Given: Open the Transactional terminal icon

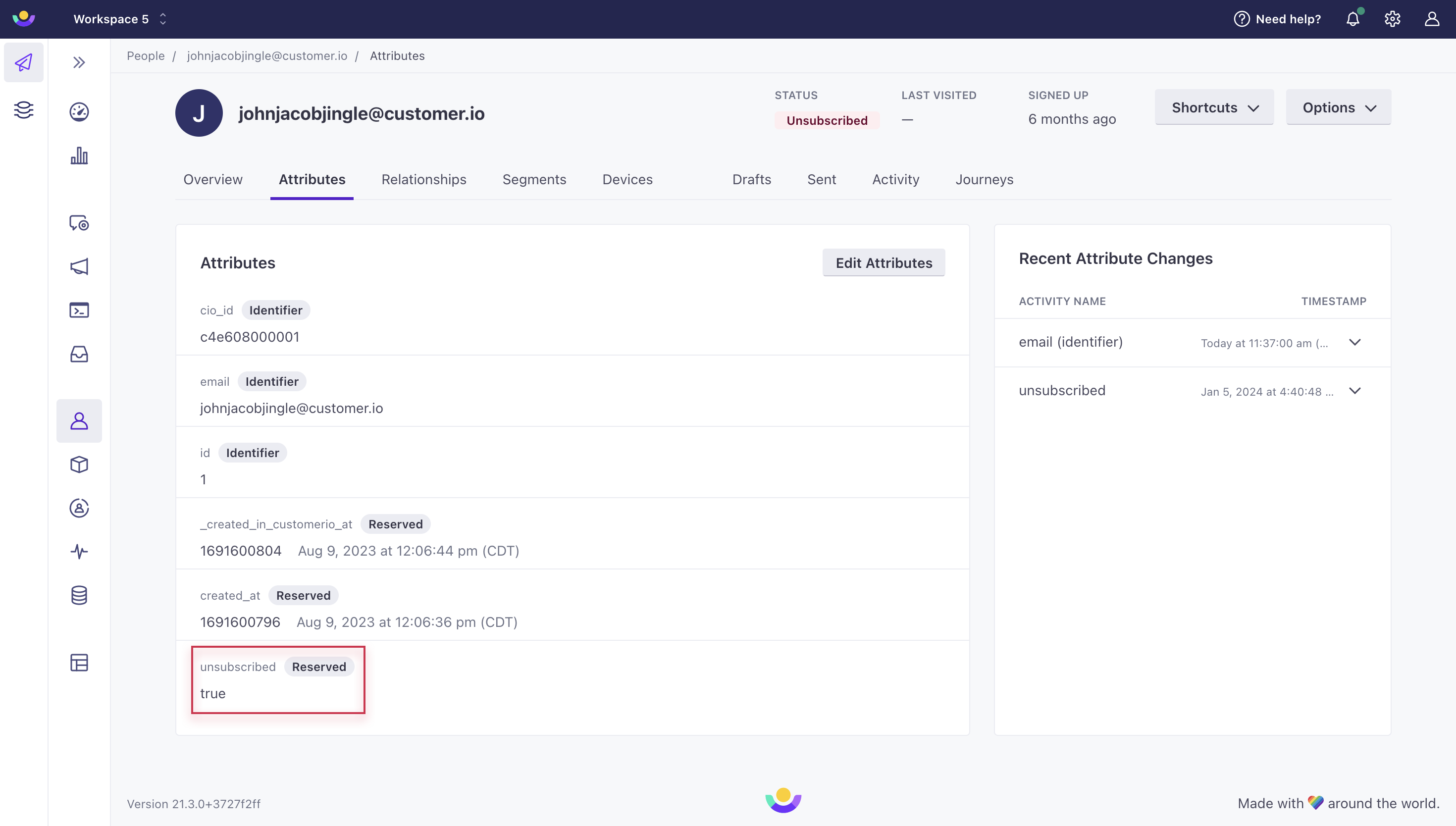Looking at the screenshot, I should tap(79, 310).
